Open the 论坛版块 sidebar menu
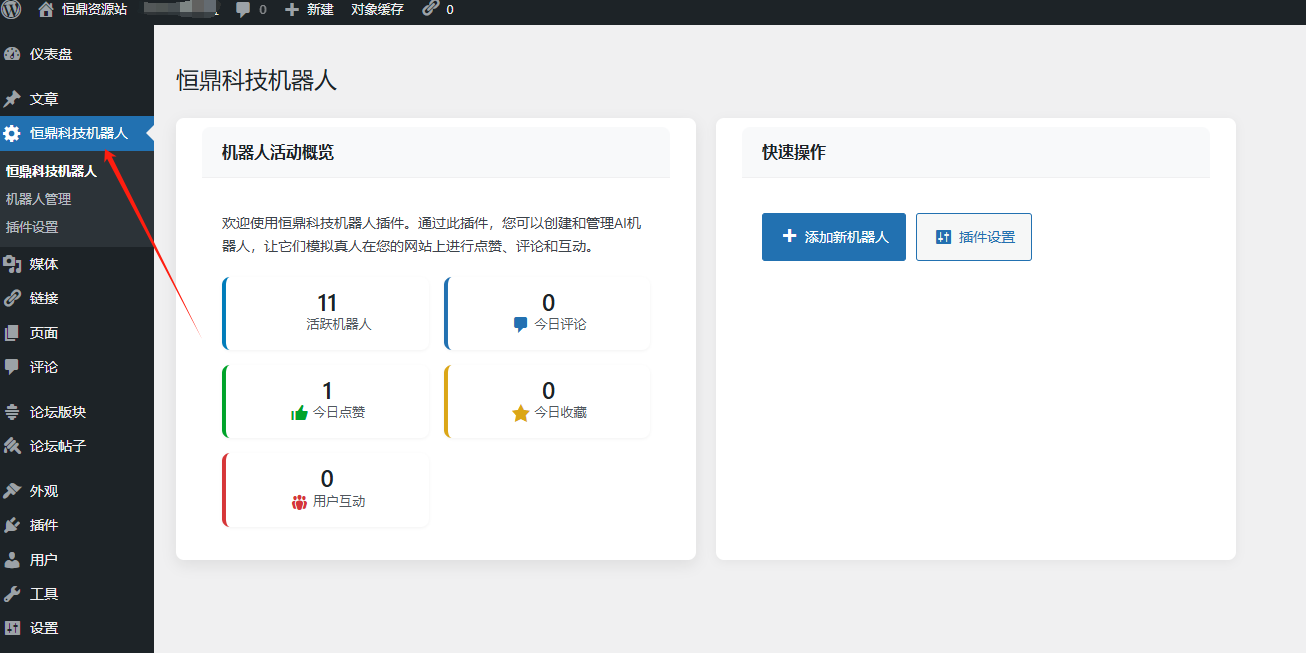The height and width of the screenshot is (653, 1306). pyautogui.click(x=77, y=412)
